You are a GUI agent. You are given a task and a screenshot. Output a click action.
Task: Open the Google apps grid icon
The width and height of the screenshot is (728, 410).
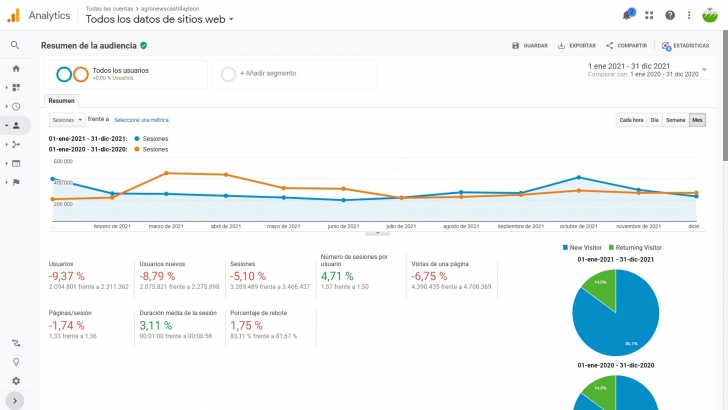(x=649, y=15)
